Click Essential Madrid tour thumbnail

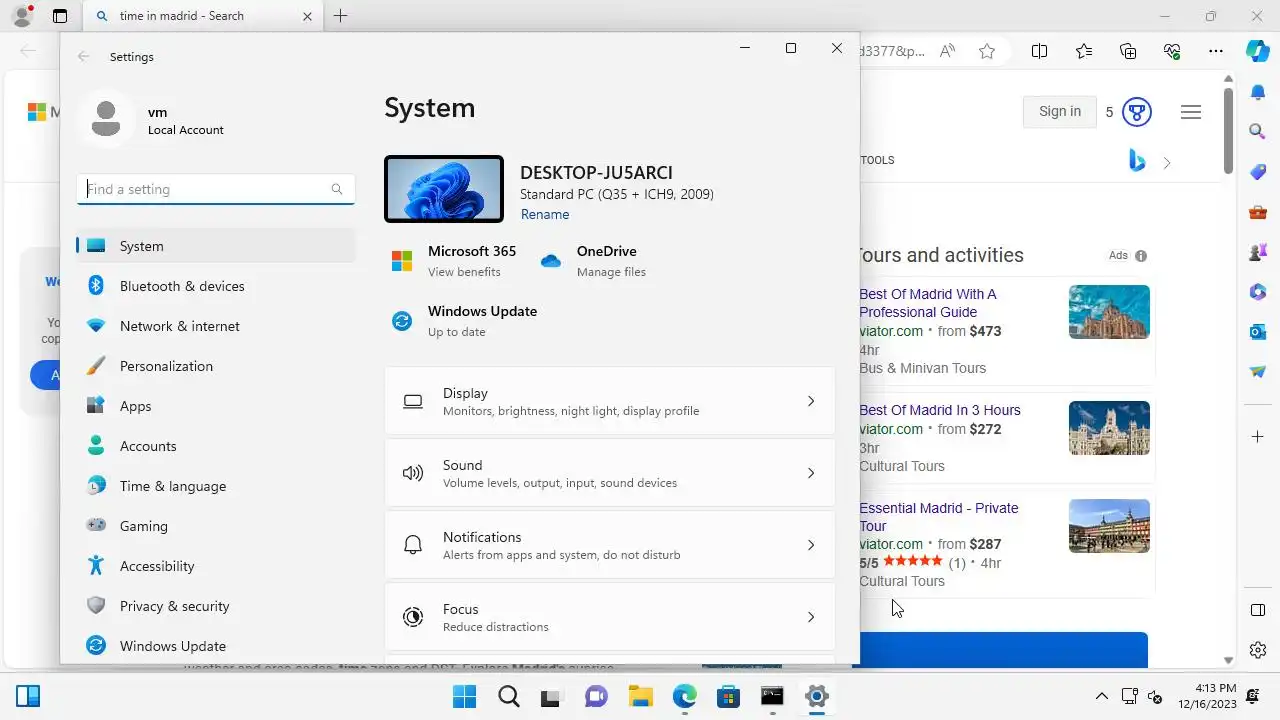click(1109, 526)
